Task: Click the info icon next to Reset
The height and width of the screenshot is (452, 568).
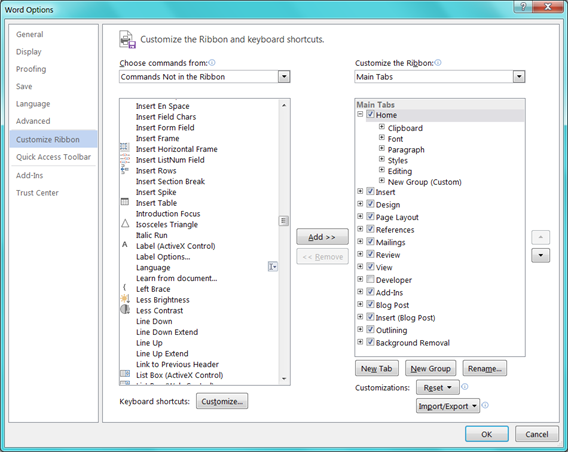Action: (x=465, y=387)
